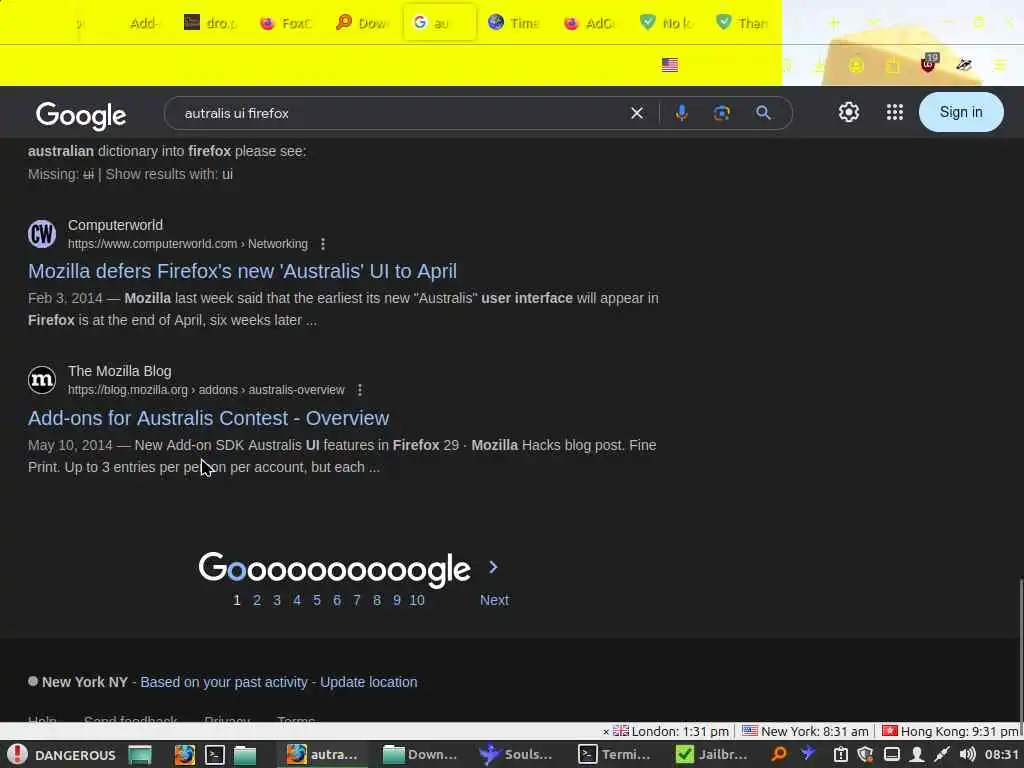The height and width of the screenshot is (768, 1024).
Task: Switch to the Dow browser tab
Action: [x=362, y=23]
